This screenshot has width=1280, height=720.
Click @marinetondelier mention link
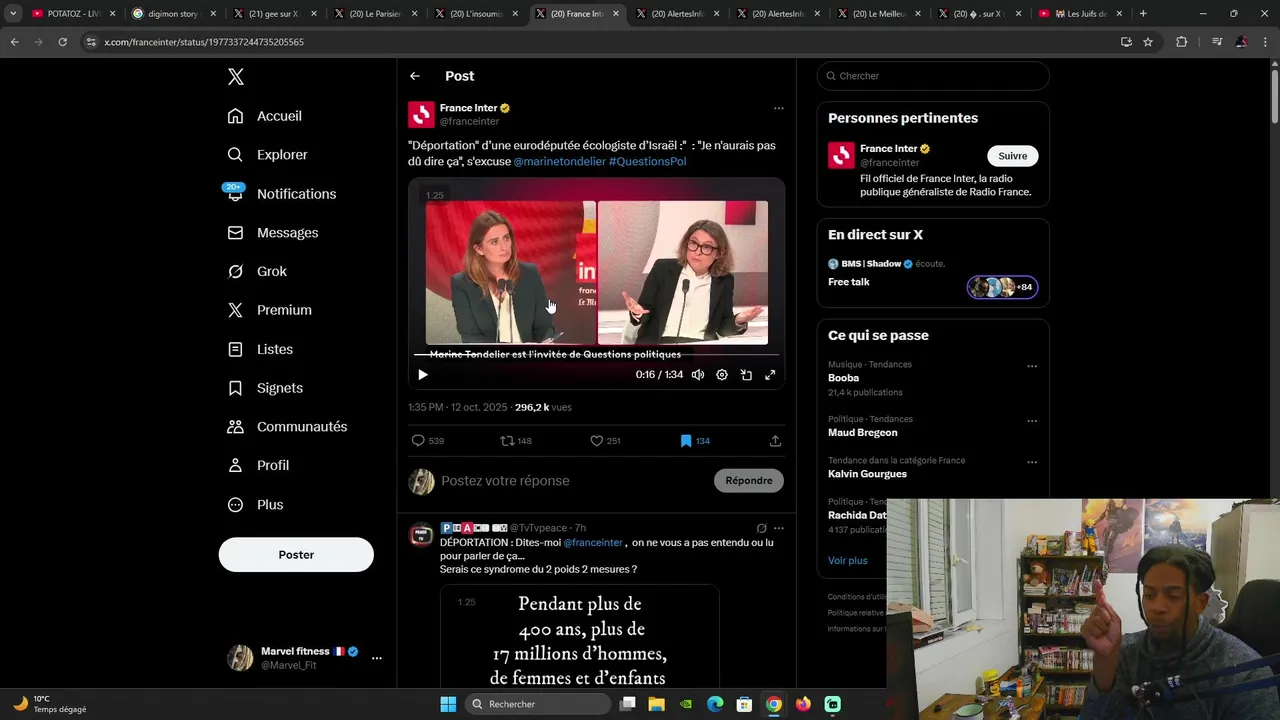pyautogui.click(x=559, y=161)
